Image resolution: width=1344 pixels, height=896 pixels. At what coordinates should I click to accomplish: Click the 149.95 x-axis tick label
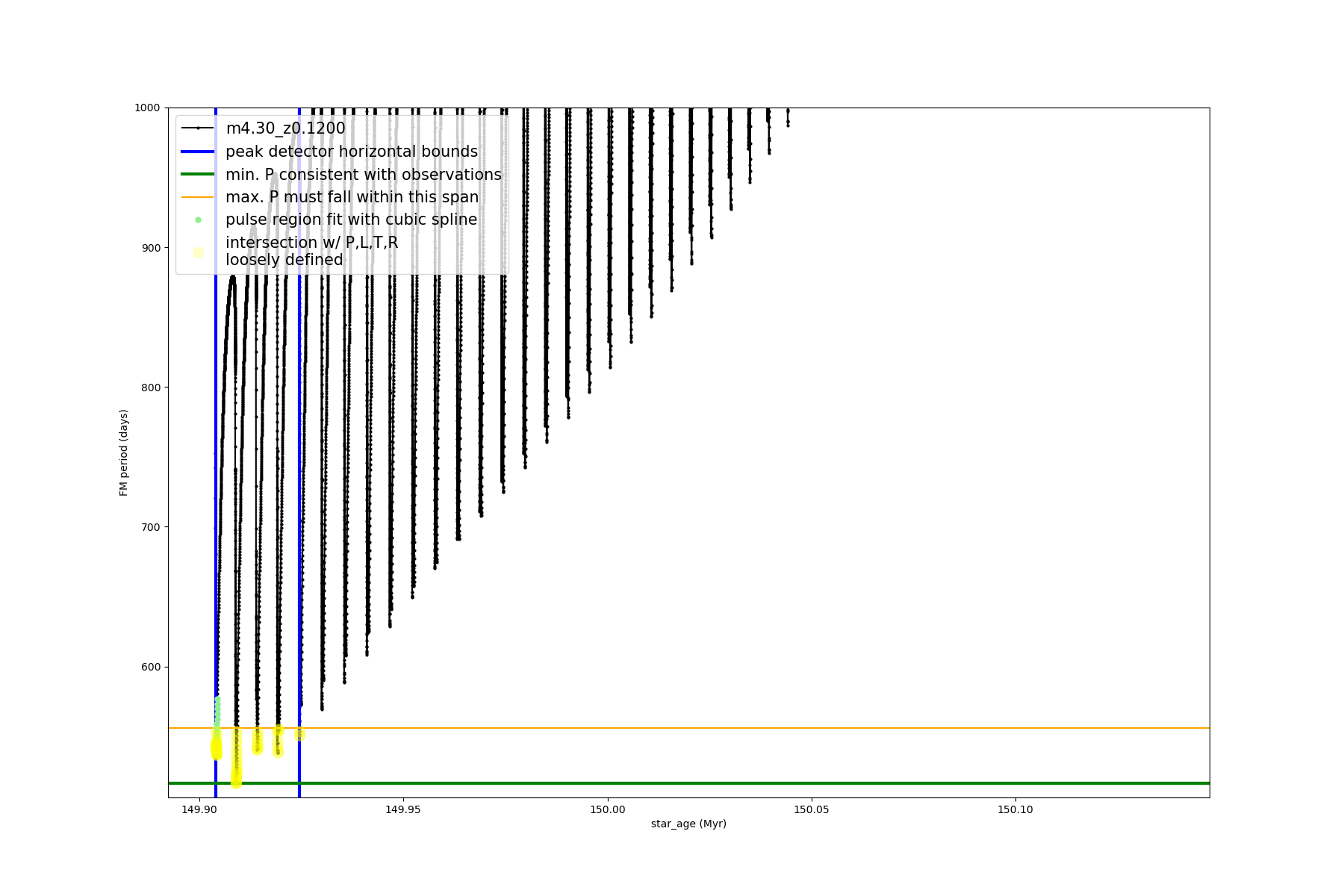403,809
